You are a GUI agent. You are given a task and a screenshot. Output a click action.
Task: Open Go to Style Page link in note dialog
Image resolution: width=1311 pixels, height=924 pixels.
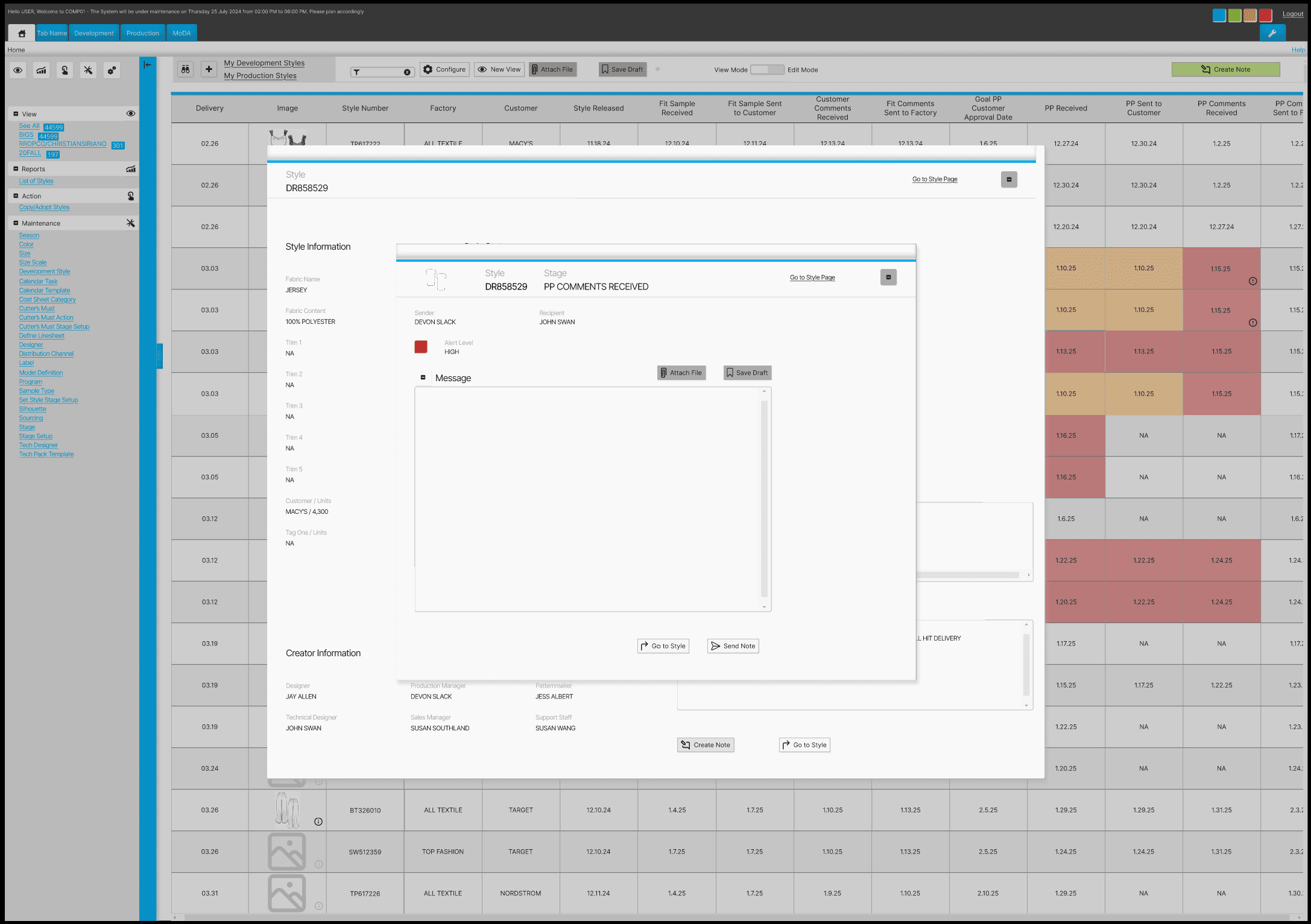[x=812, y=277]
